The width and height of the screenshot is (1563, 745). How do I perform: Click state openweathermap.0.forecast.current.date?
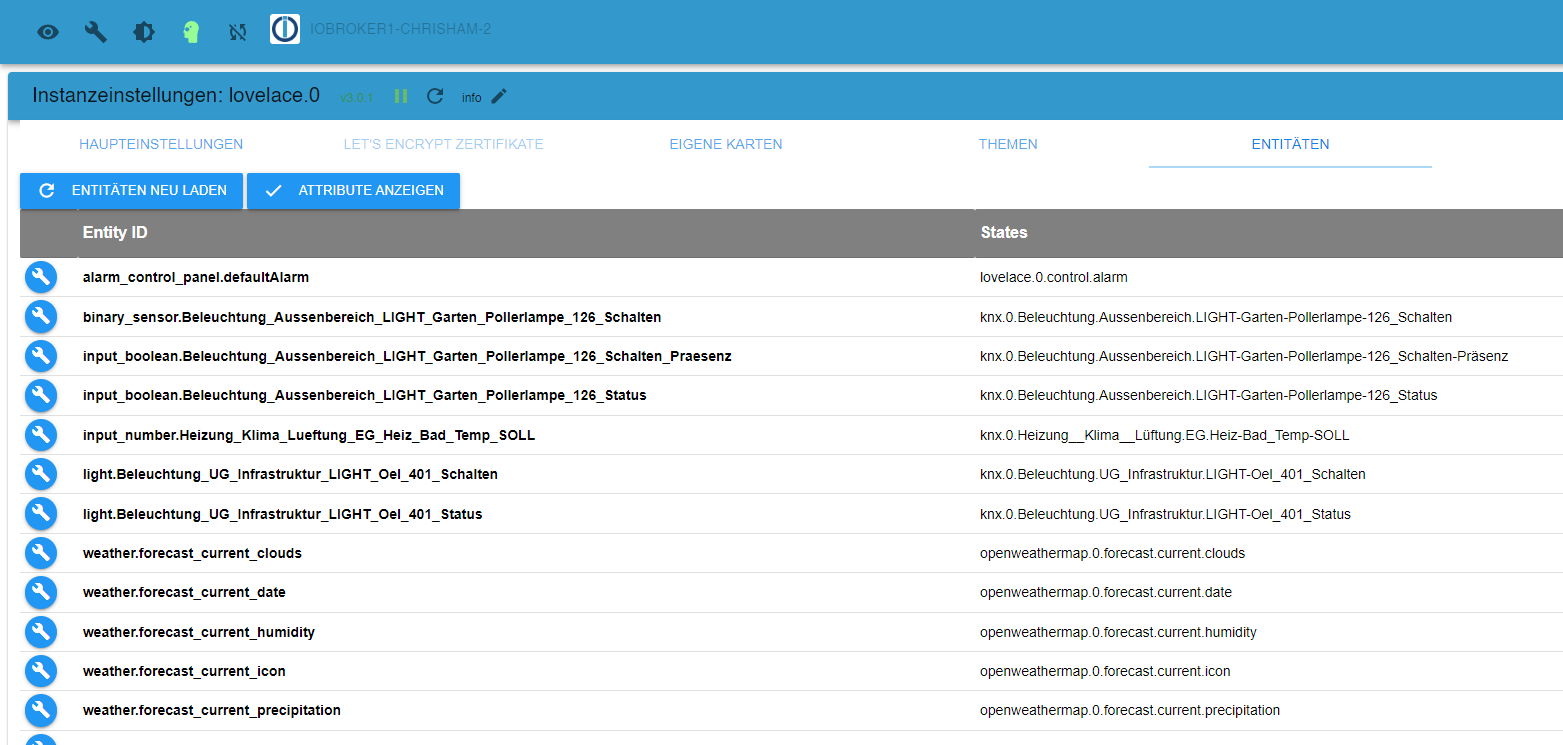pos(1106,592)
